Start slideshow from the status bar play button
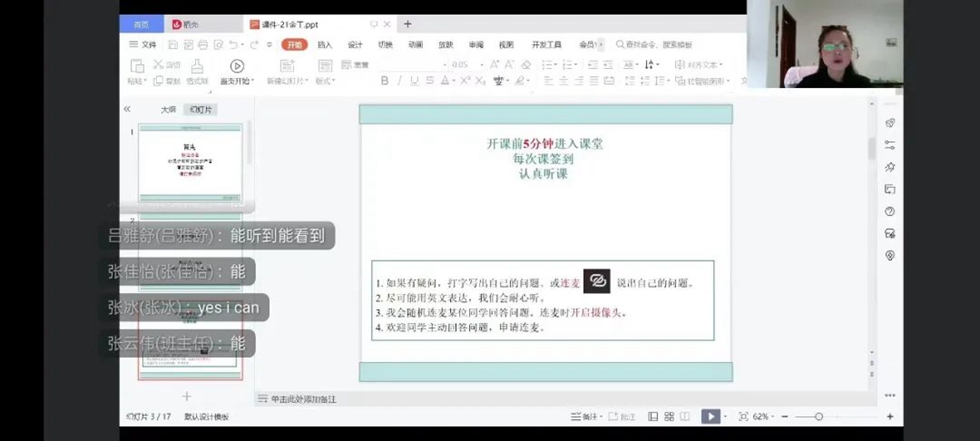Viewport: 980px width, 441px height. (x=709, y=416)
